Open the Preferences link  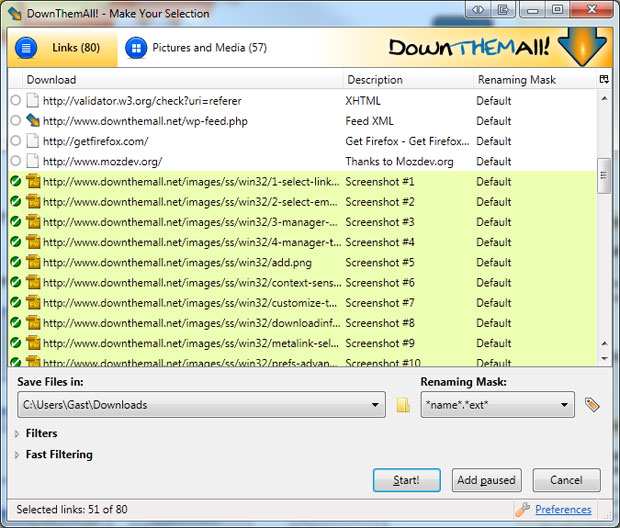tap(563, 509)
